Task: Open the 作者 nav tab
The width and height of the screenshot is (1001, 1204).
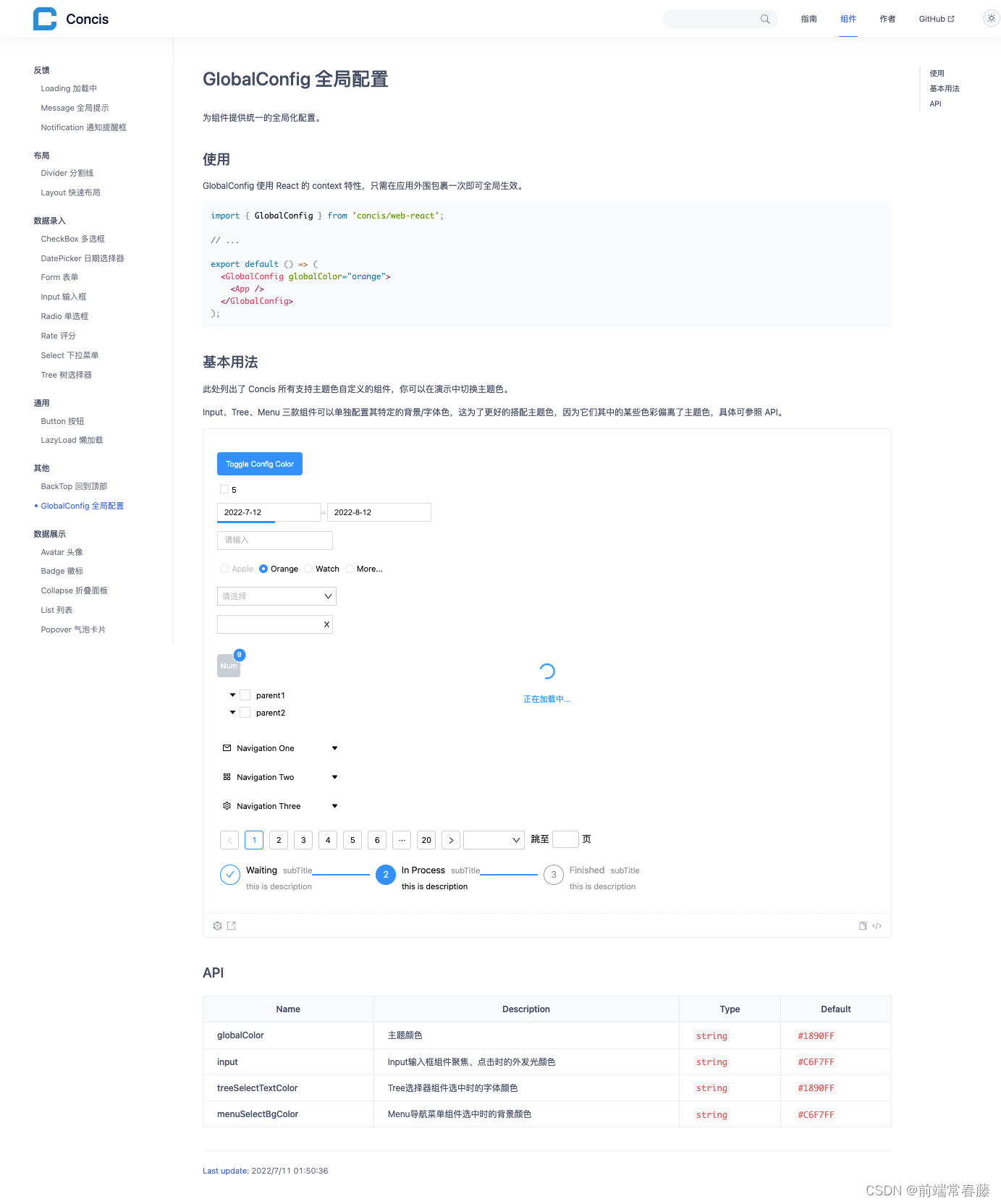Action: [x=887, y=19]
